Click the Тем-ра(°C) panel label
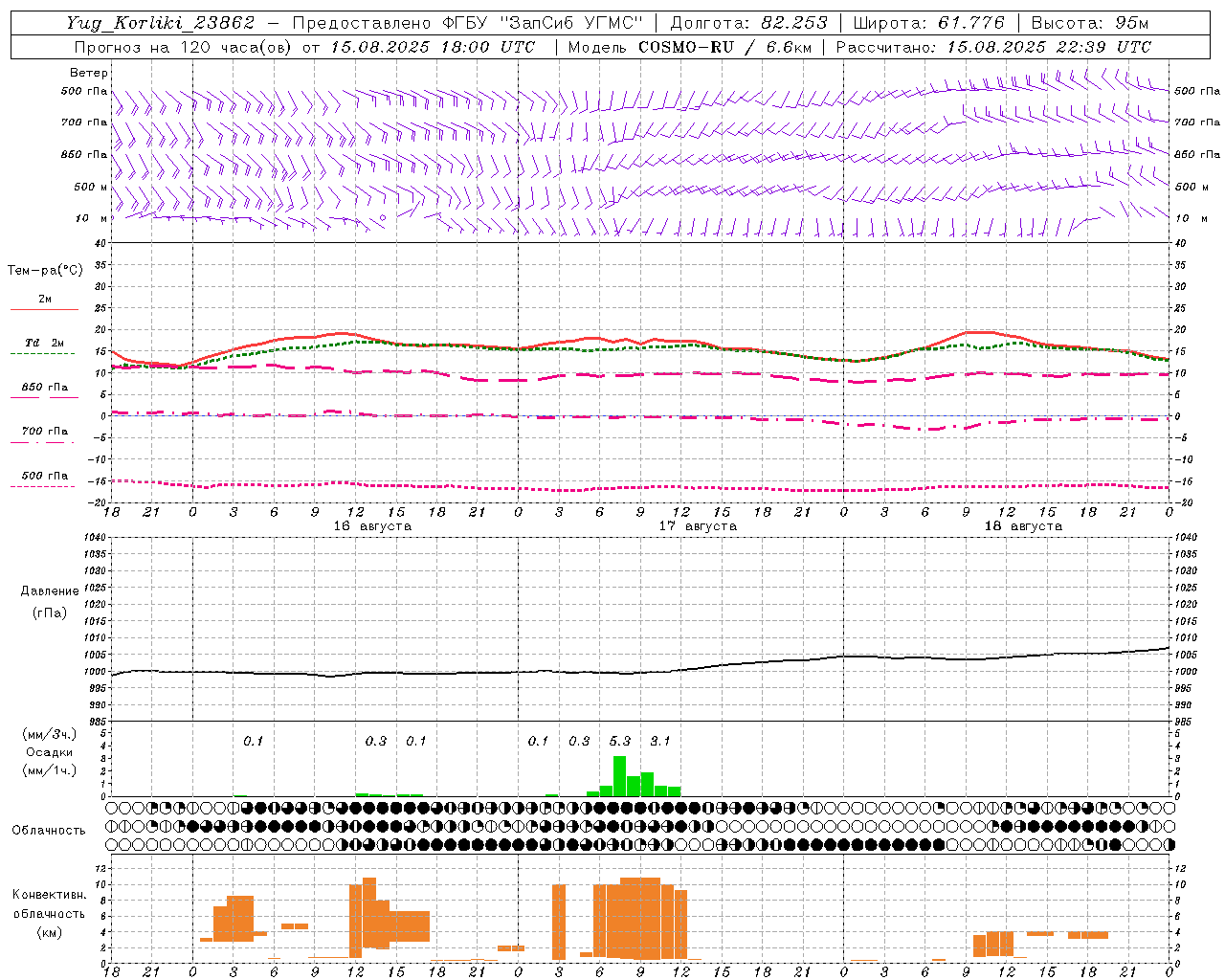1225x980 pixels. tap(45, 271)
